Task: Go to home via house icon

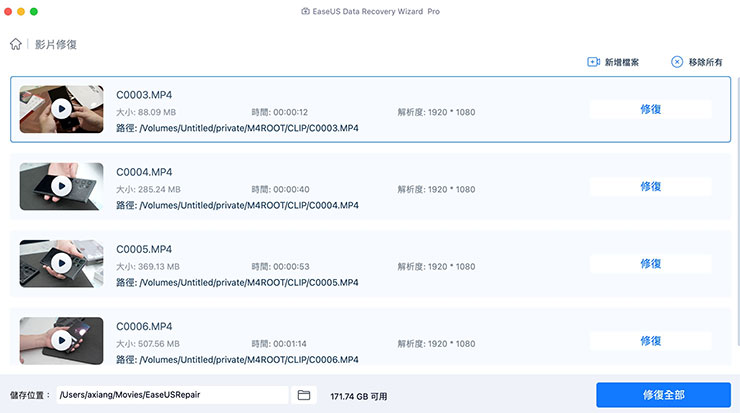Action: tap(16, 44)
